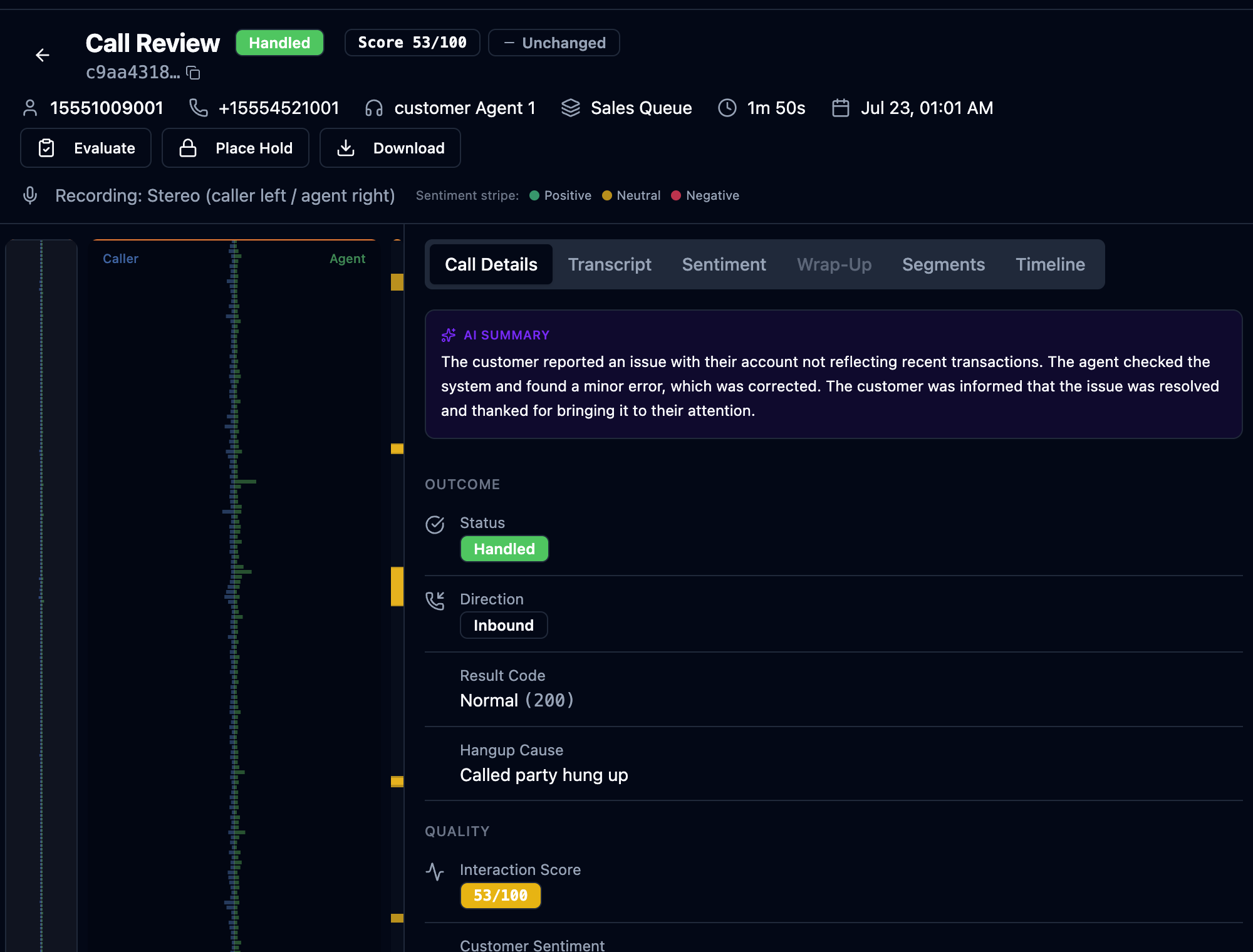Viewport: 1253px width, 952px height.
Task: Click the phone handset icon
Action: click(198, 108)
